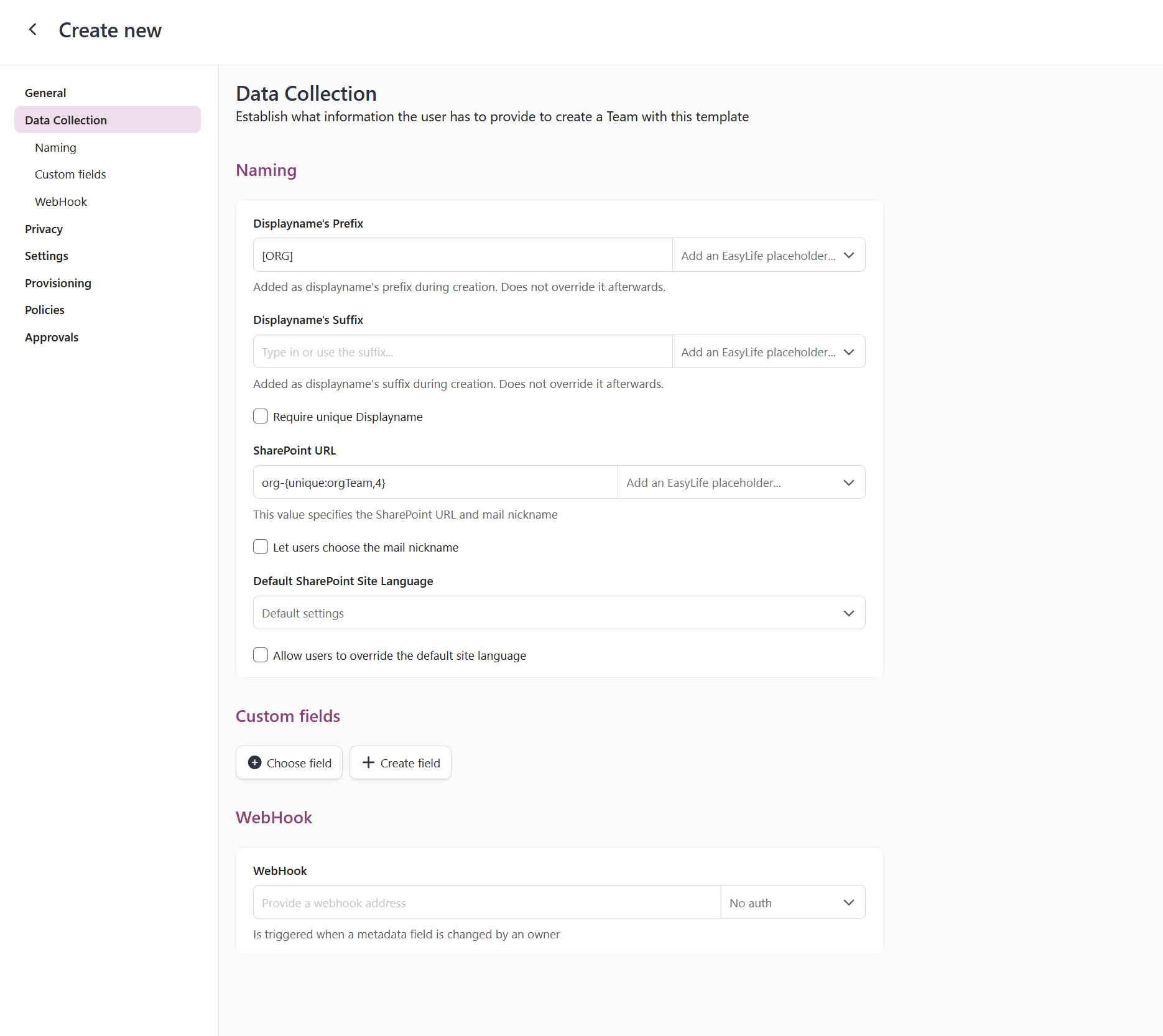The width and height of the screenshot is (1163, 1036).
Task: Open the EasyLife placeholder dropdown for Displayname's Prefix
Action: 848,255
